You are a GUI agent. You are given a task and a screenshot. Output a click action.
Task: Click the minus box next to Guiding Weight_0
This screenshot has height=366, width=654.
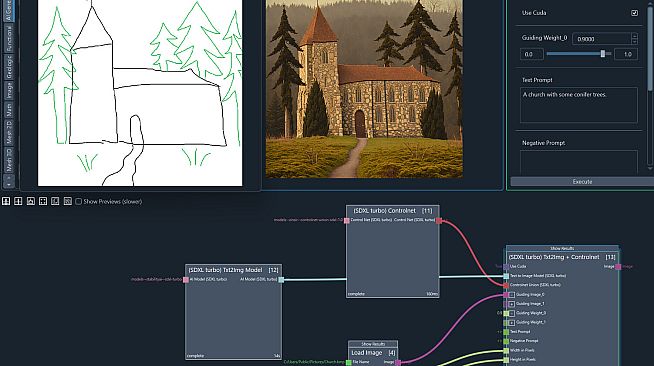[512, 313]
